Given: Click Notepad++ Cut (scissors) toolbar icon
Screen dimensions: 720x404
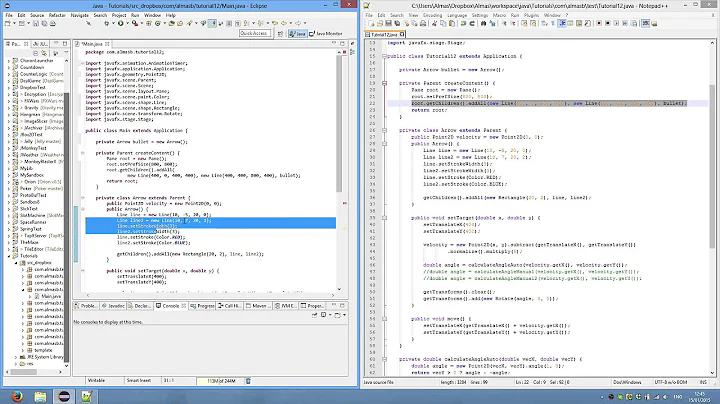Looking at the screenshot, I should (434, 23).
